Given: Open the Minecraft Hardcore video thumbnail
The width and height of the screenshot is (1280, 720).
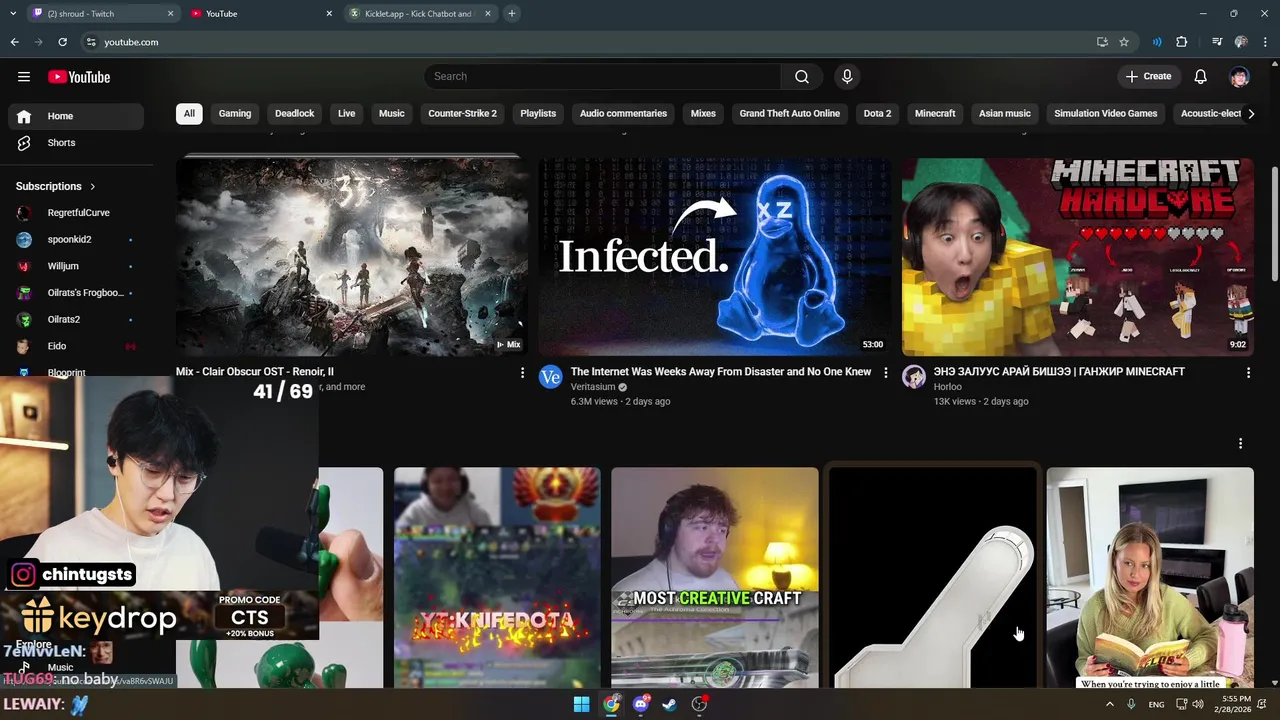Looking at the screenshot, I should click(1077, 256).
